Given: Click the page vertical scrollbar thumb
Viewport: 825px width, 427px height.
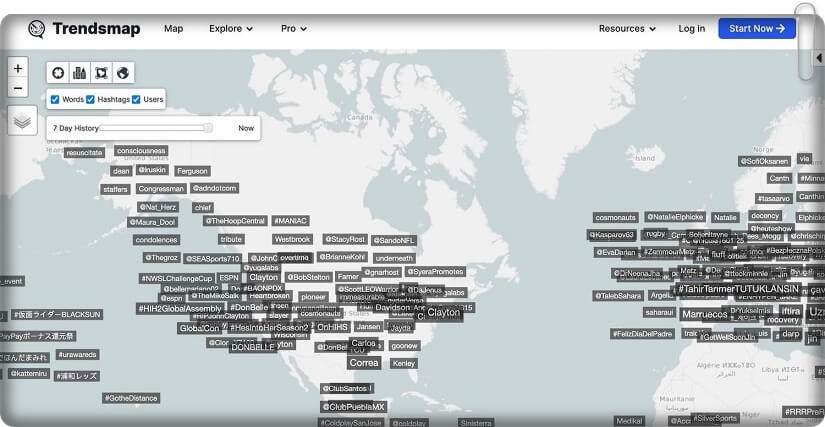Looking at the screenshot, I should click(805, 42).
